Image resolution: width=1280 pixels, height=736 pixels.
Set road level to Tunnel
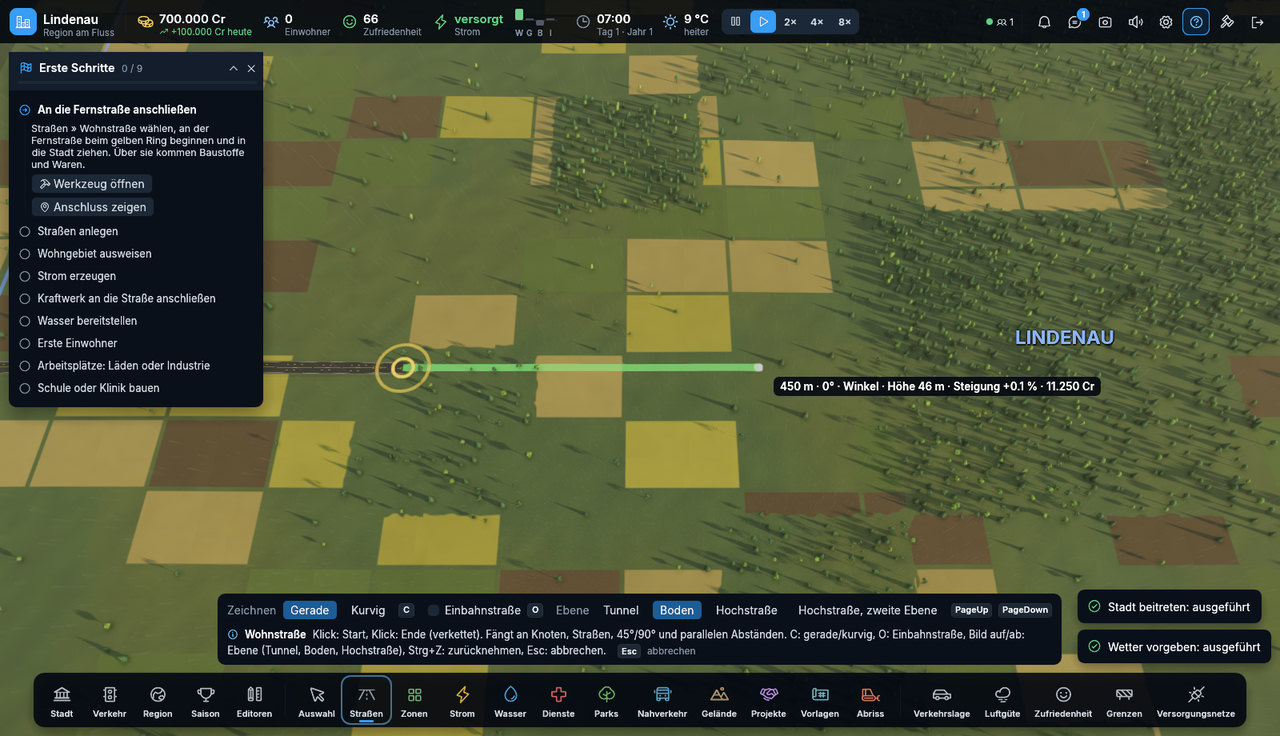621,610
